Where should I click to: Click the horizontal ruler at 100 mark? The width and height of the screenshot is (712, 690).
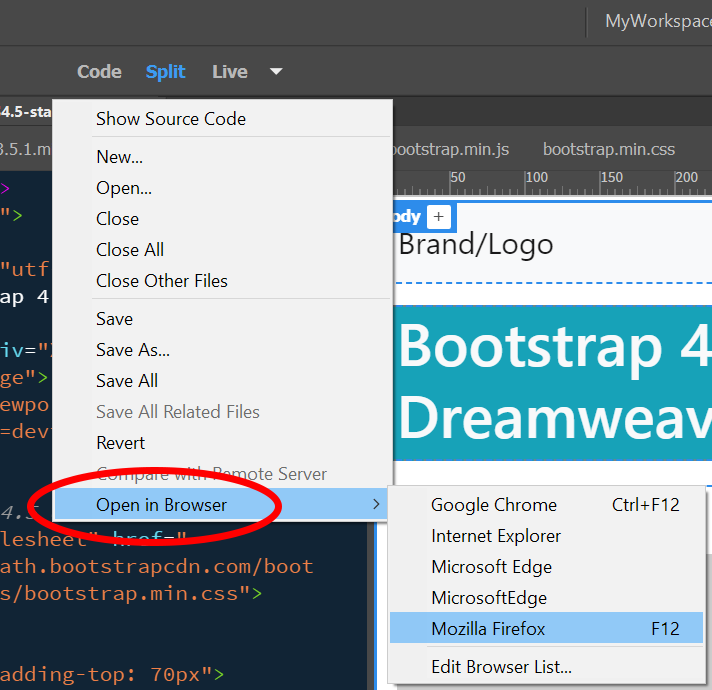536,177
